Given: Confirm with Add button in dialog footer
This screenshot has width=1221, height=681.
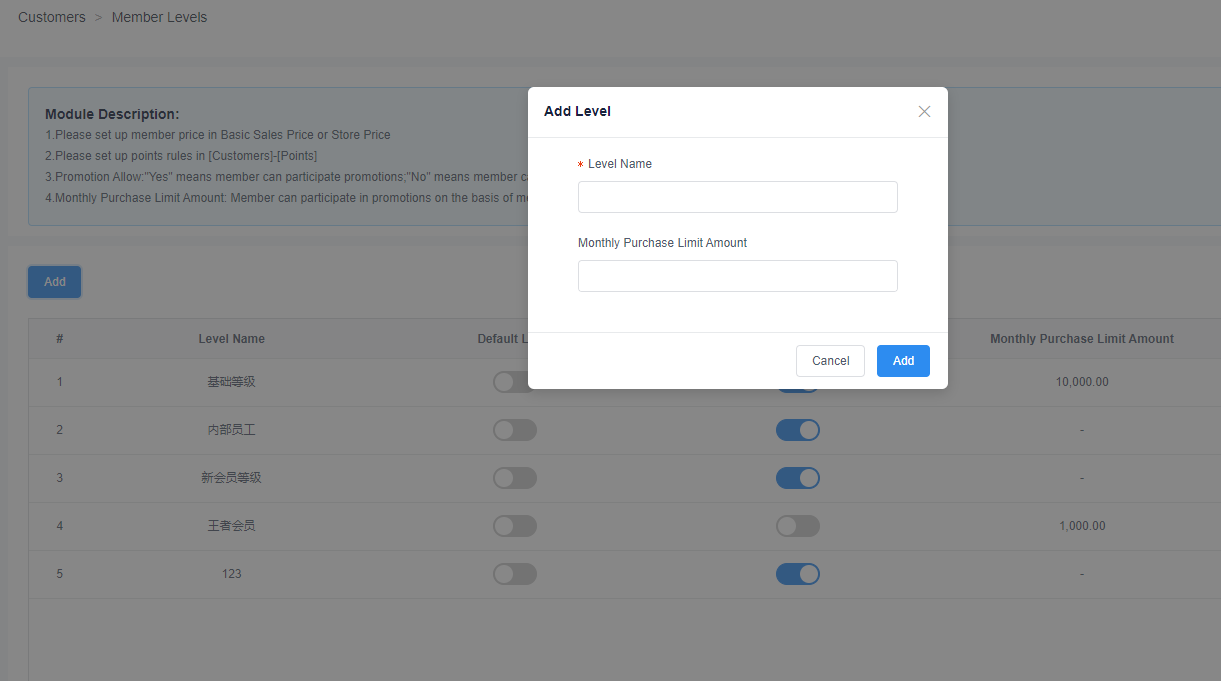Looking at the screenshot, I should [x=902, y=361].
